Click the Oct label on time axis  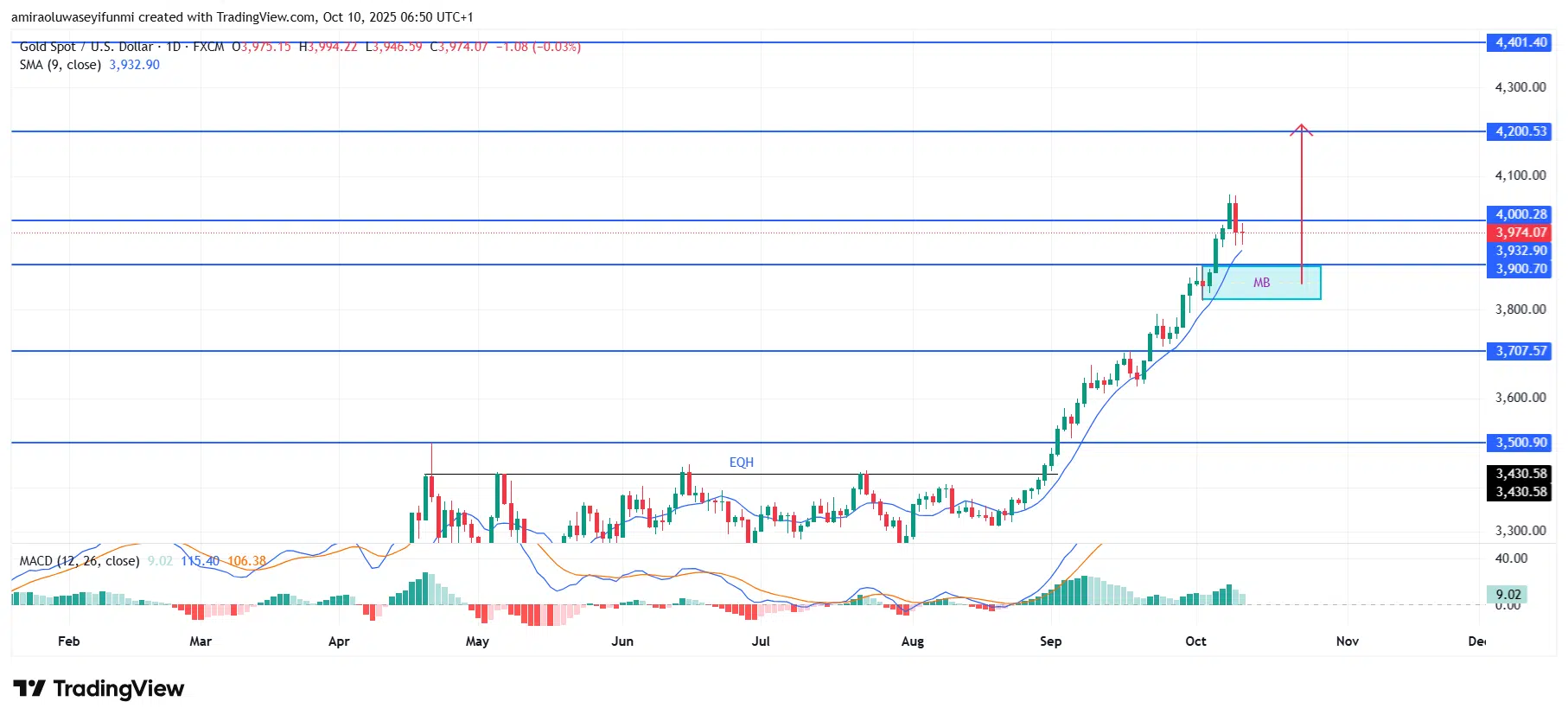(x=1195, y=641)
